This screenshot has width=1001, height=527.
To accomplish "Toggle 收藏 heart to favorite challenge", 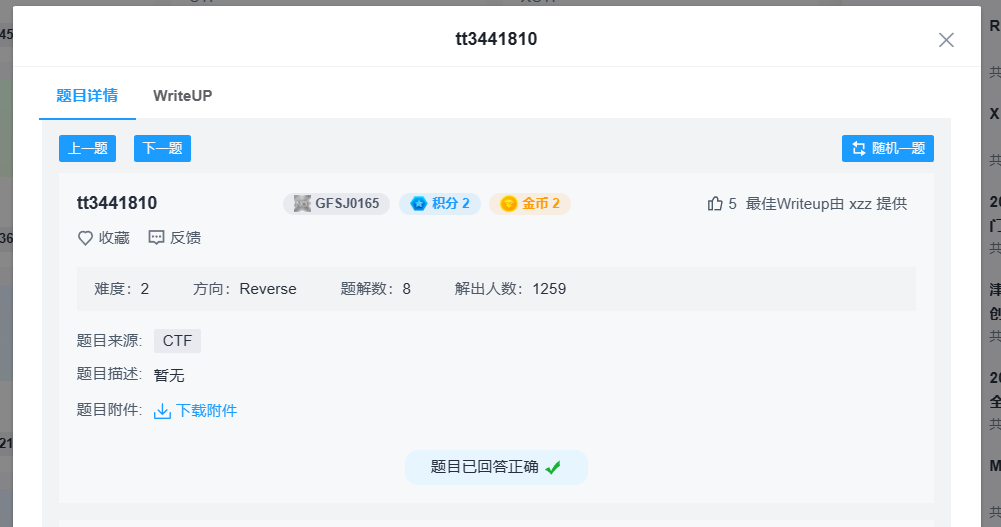I will (x=86, y=238).
